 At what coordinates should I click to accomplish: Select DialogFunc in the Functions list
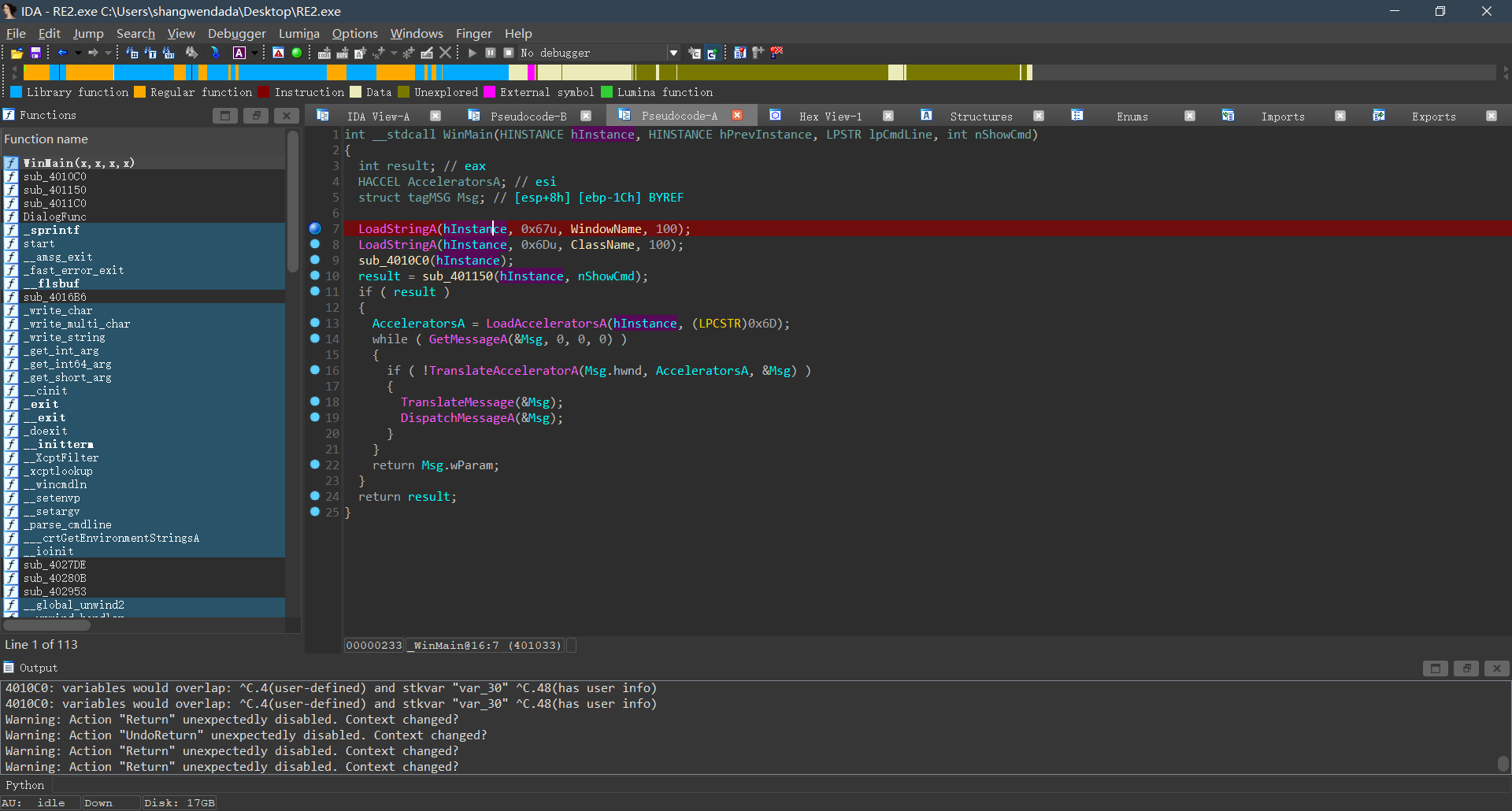coord(54,217)
